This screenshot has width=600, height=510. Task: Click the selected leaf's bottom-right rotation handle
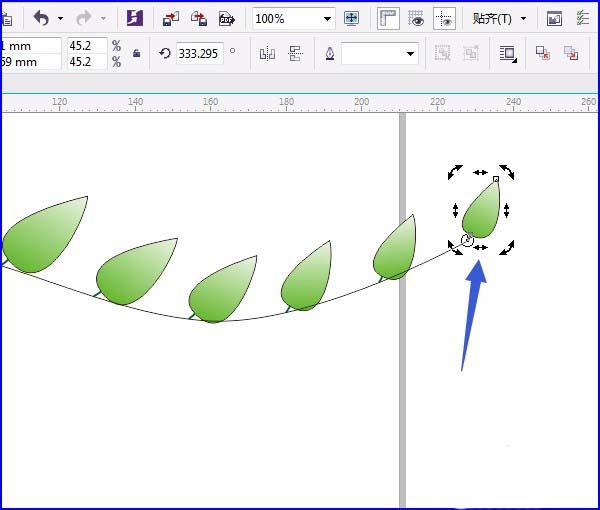pyautogui.click(x=507, y=247)
